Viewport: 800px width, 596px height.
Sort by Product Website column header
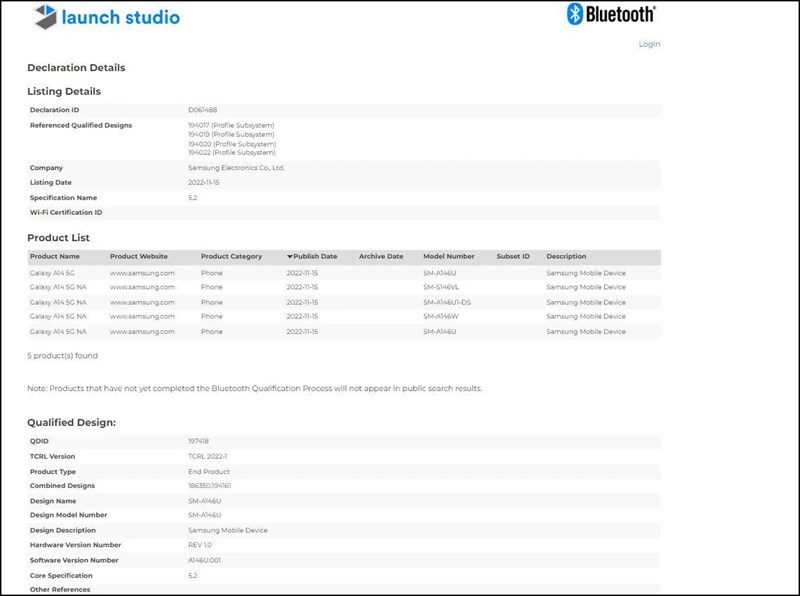(x=139, y=256)
